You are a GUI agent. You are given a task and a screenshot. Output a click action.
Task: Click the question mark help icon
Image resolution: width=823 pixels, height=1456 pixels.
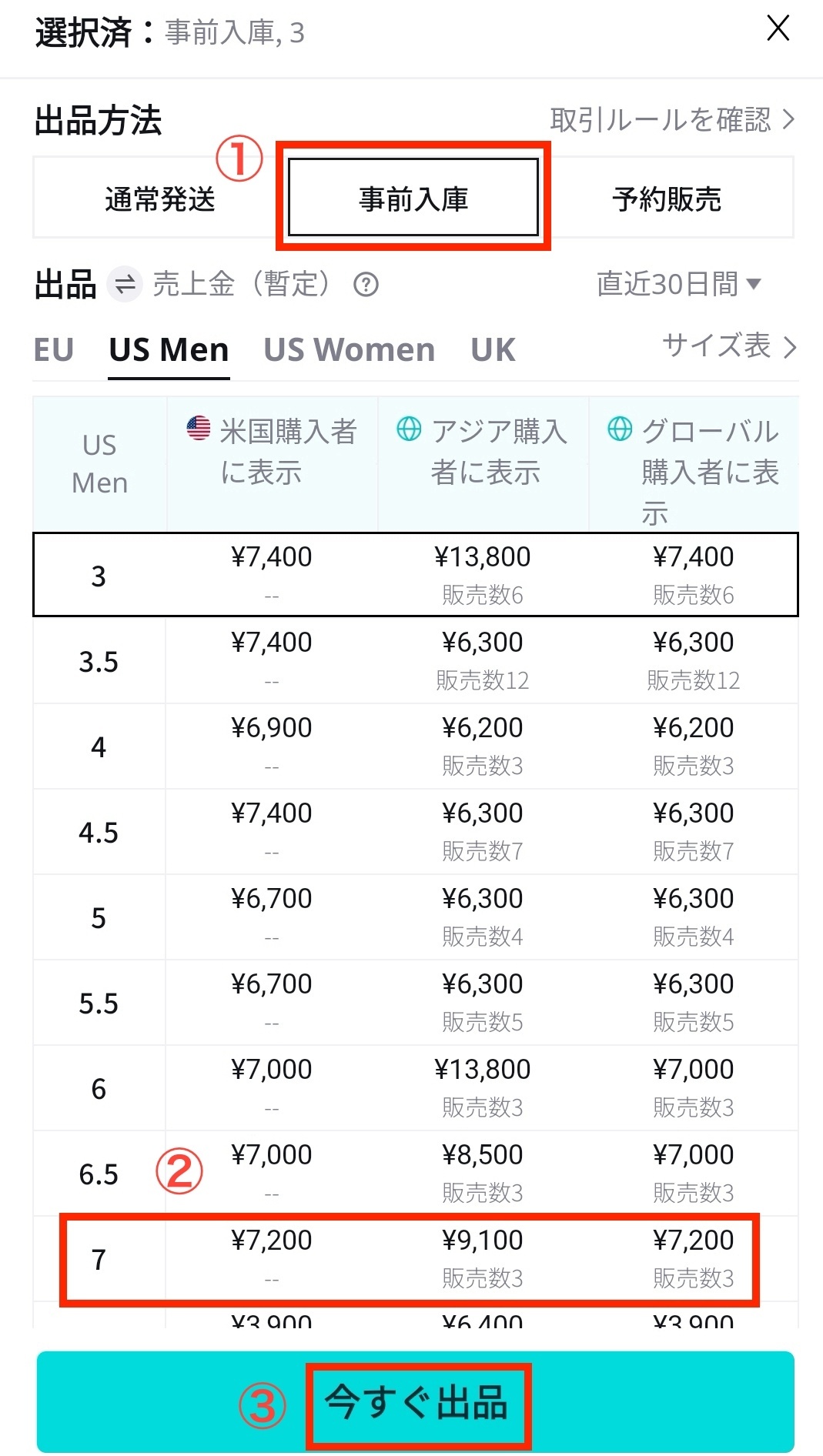click(366, 286)
